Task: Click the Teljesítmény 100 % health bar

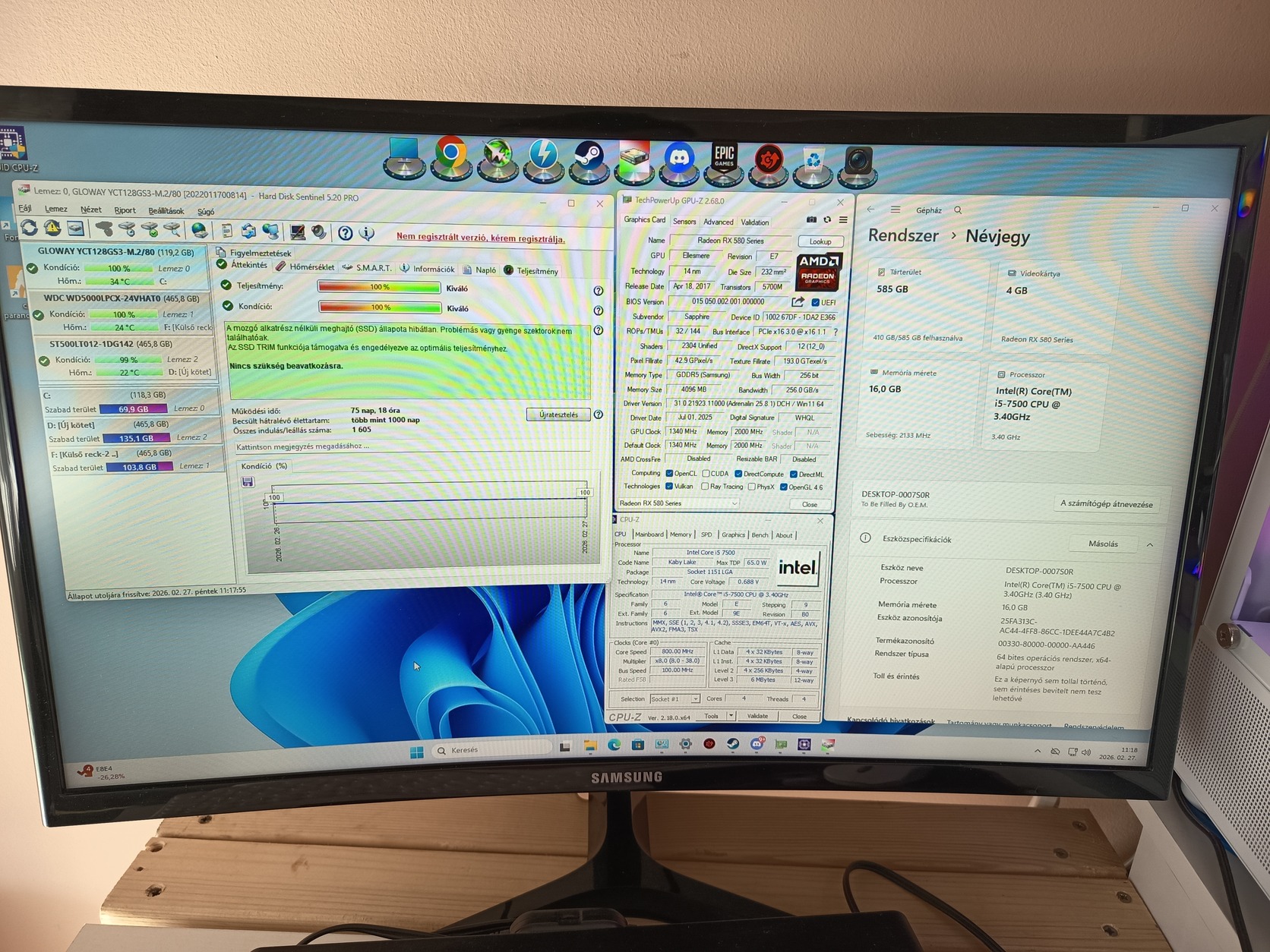Action: point(379,287)
